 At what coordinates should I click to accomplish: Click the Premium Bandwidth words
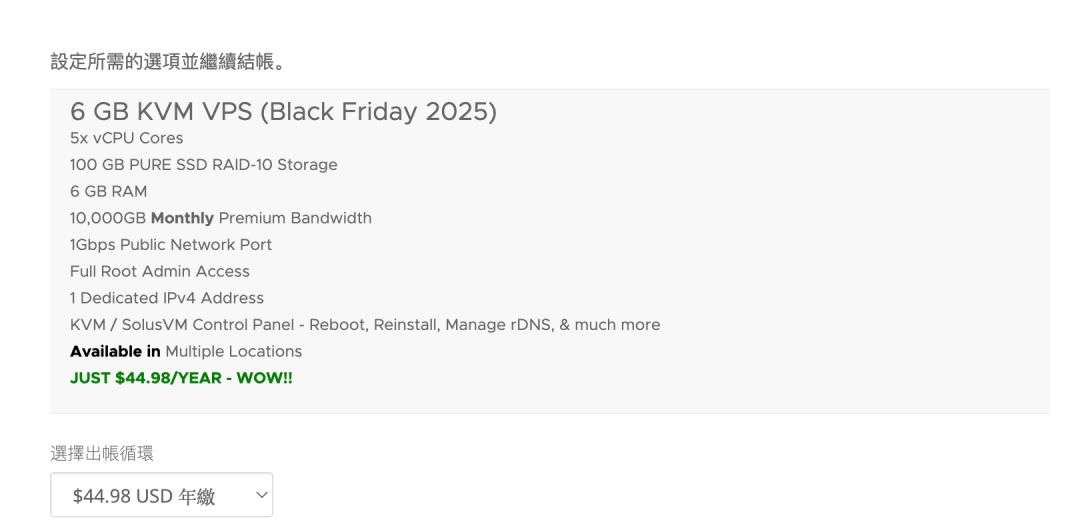295,218
